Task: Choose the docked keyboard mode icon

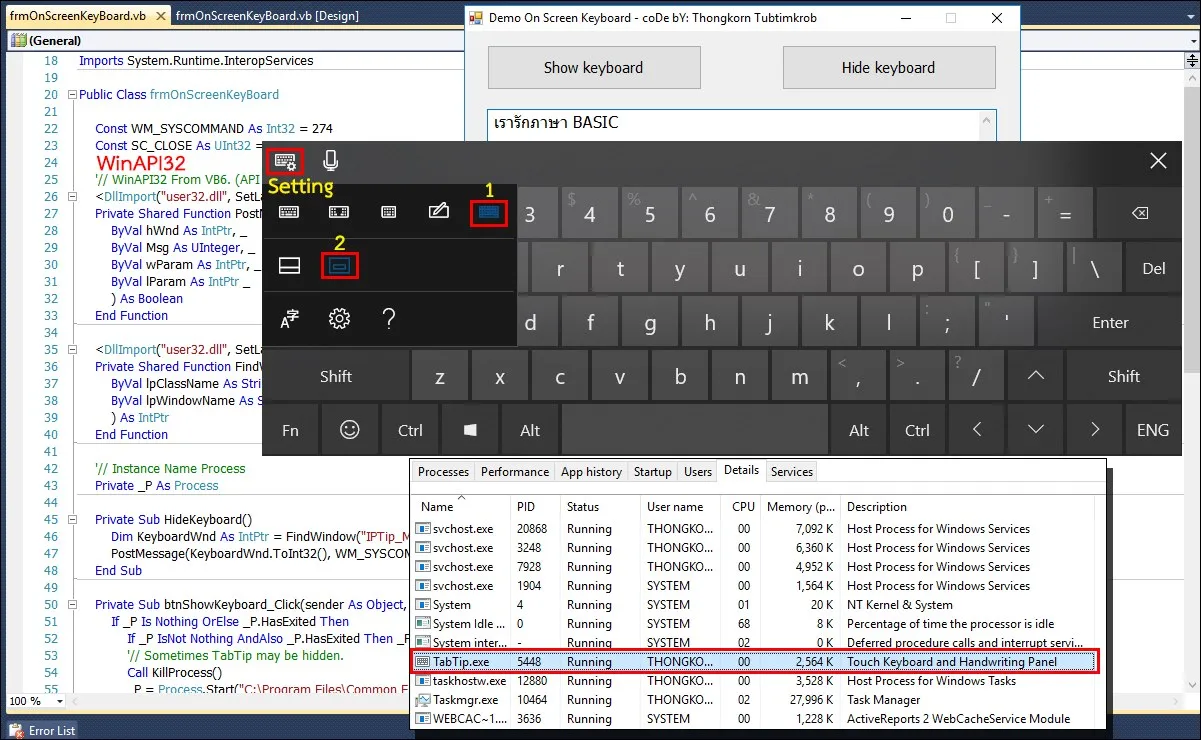Action: tap(289, 265)
